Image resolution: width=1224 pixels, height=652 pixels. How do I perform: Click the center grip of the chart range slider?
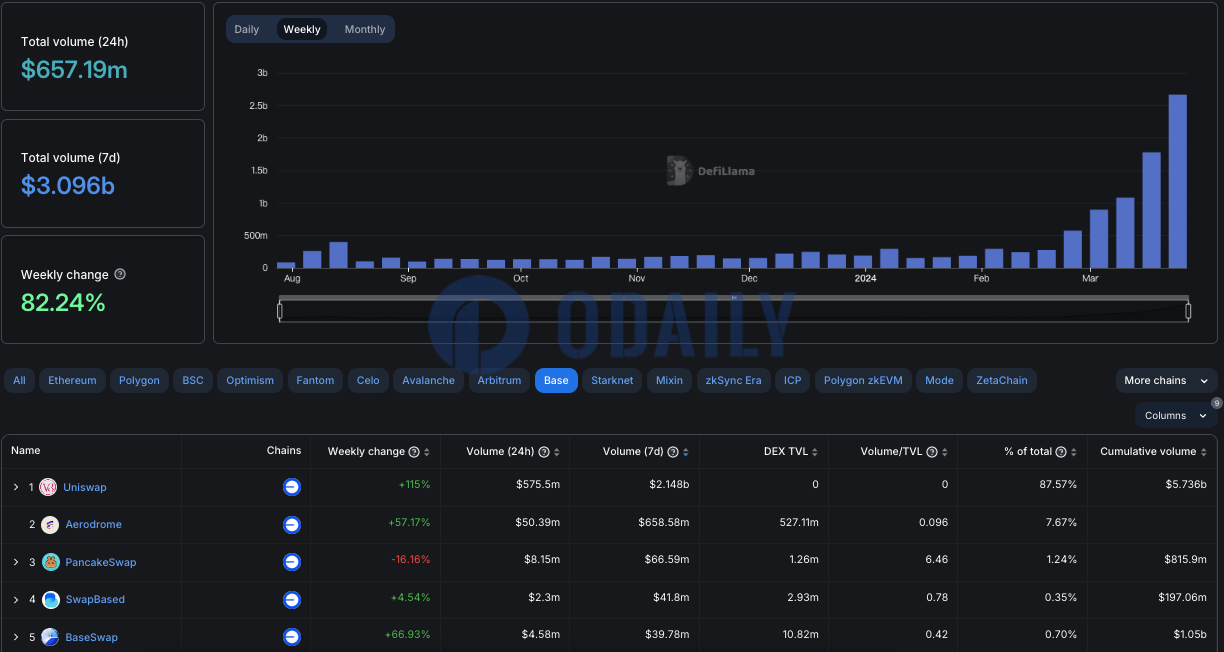734,298
